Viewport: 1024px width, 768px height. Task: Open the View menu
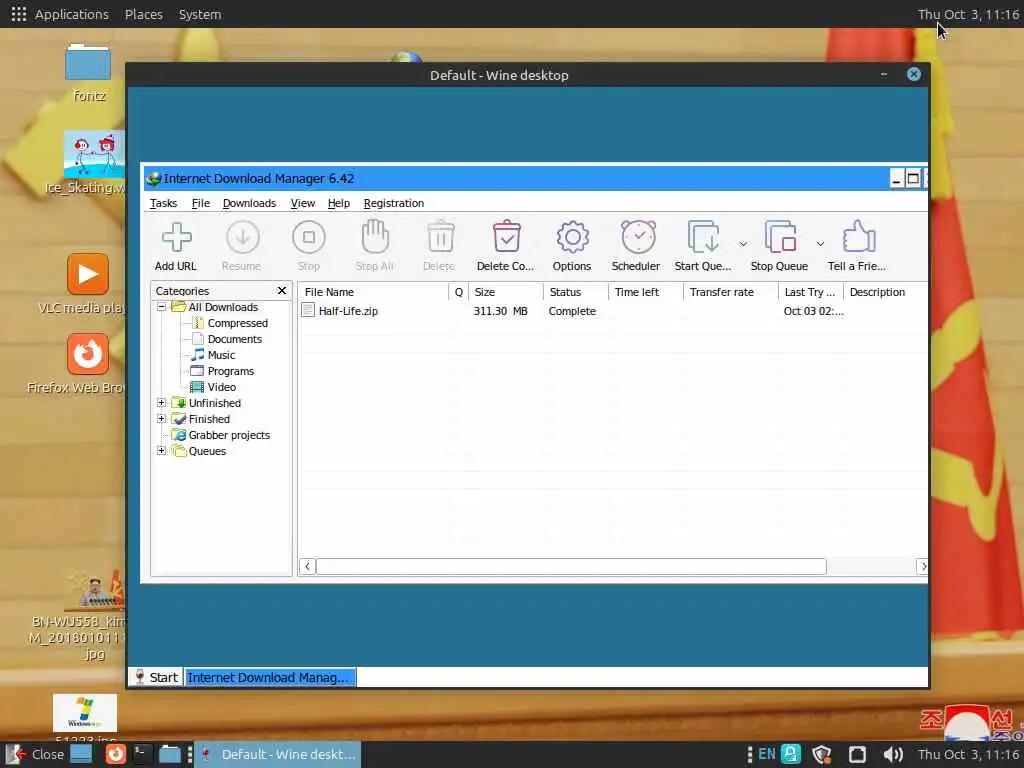[302, 203]
